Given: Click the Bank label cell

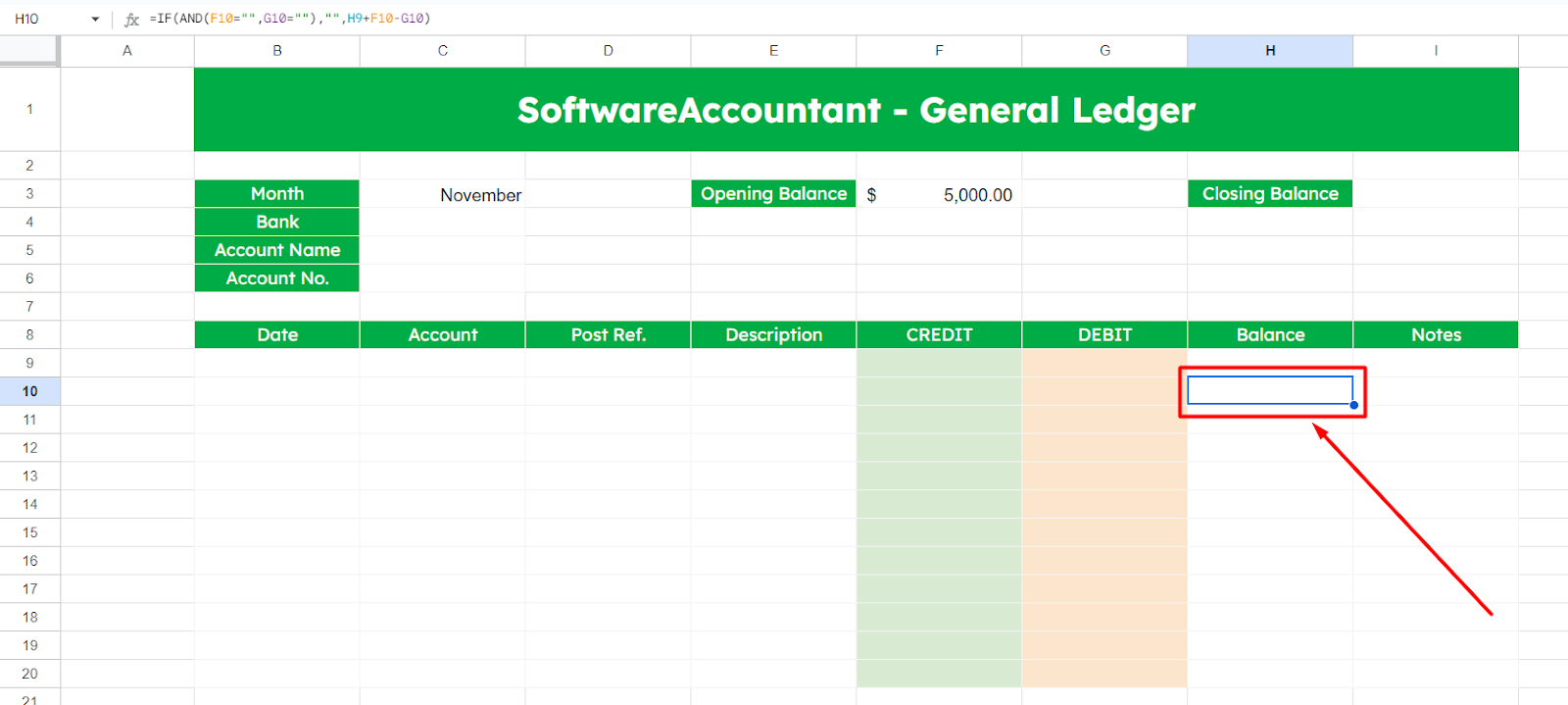Looking at the screenshot, I should 277,222.
